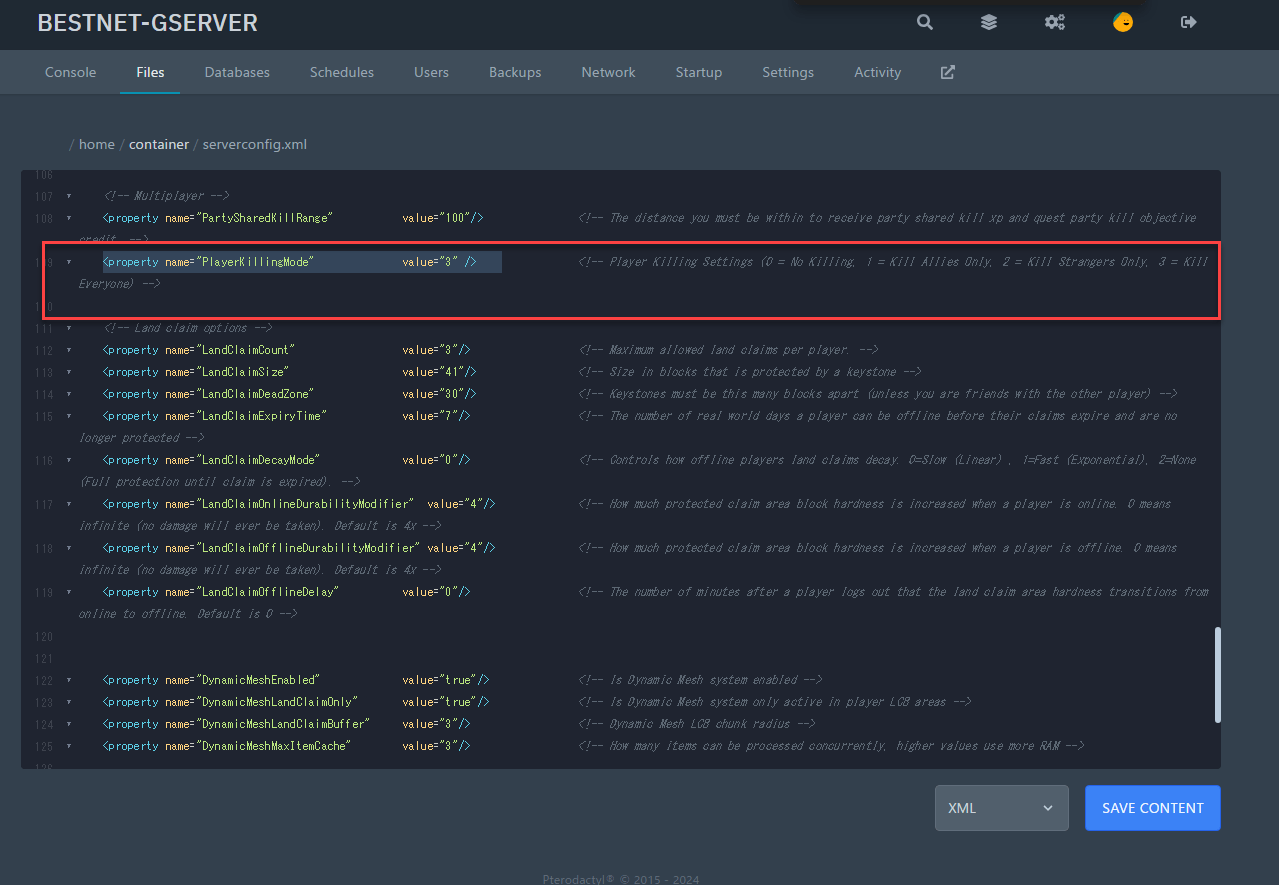Collapse fold arrow at DynamicMeshLandClaimBuffer line
The height and width of the screenshot is (885, 1279).
69,724
